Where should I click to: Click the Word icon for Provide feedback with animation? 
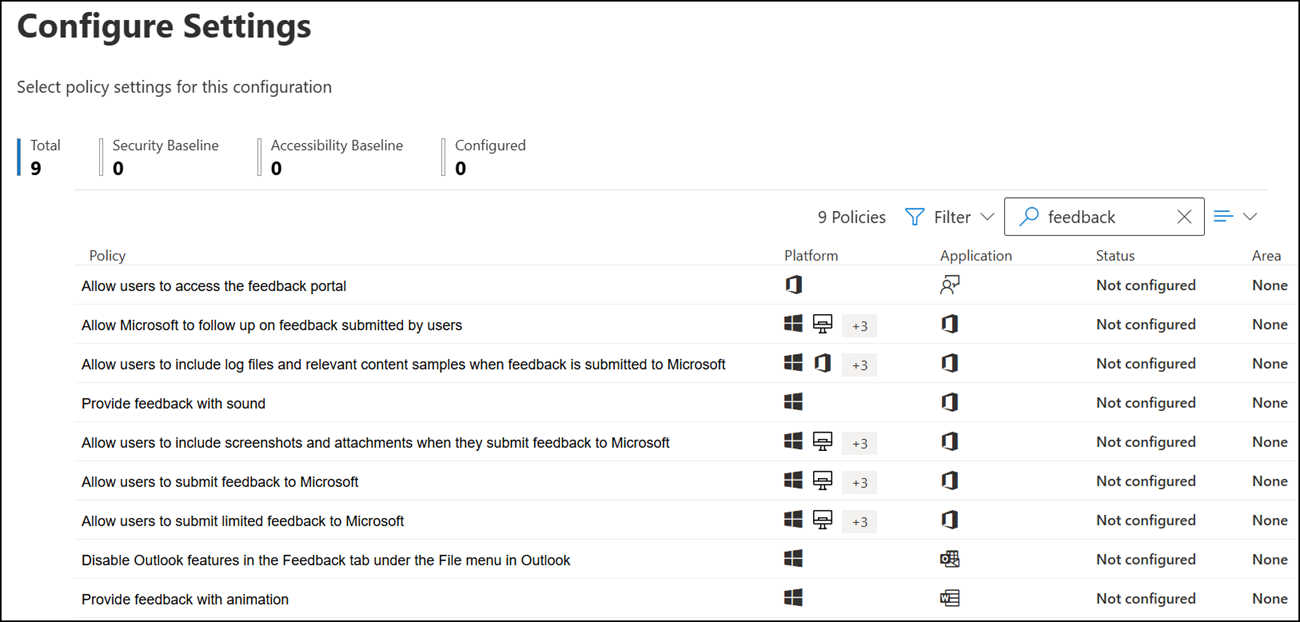click(949, 598)
